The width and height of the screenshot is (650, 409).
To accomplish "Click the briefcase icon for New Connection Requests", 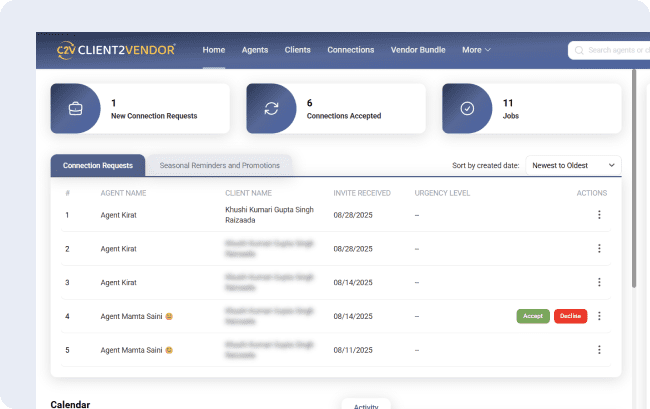I will [75, 108].
